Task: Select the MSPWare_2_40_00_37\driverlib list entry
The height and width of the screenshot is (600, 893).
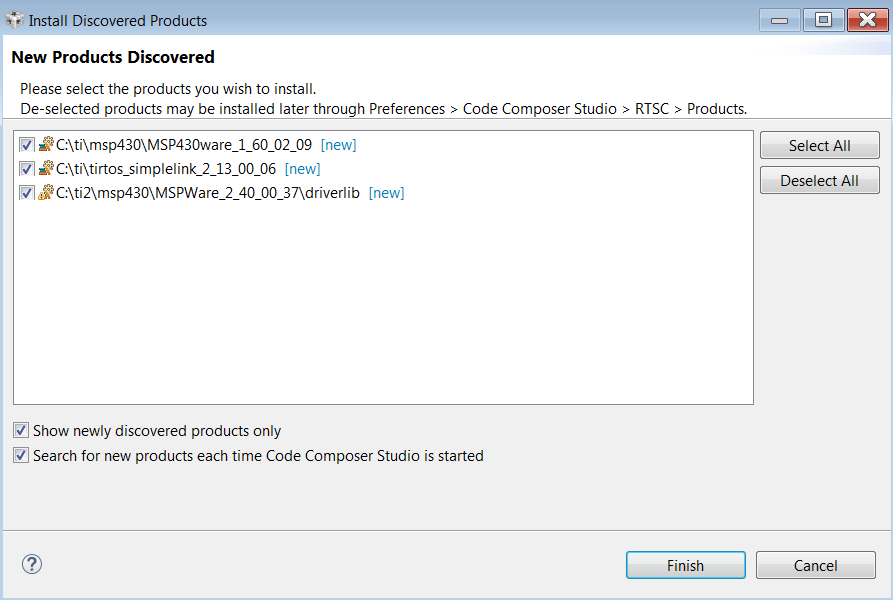Action: 208,193
